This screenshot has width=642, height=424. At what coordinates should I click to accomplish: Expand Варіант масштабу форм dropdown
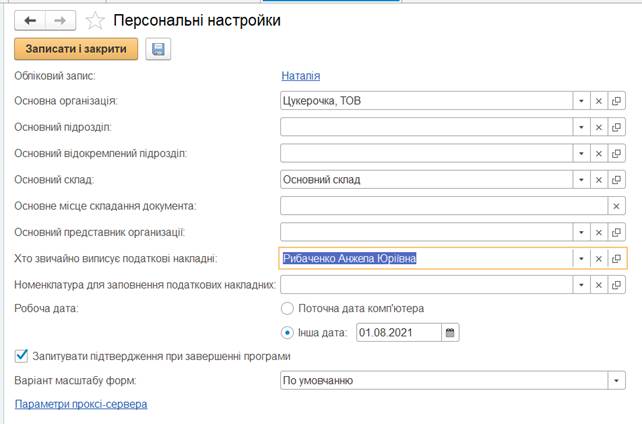(616, 380)
